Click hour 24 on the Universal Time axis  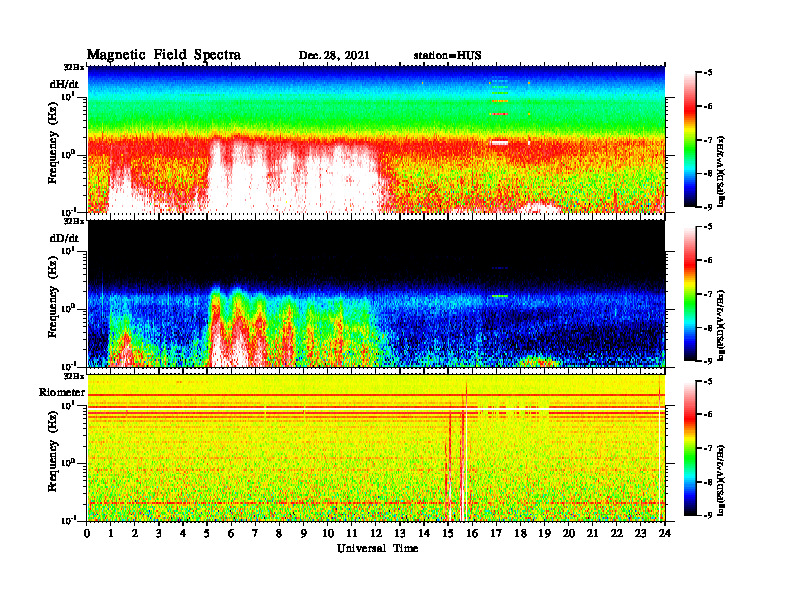coord(665,533)
